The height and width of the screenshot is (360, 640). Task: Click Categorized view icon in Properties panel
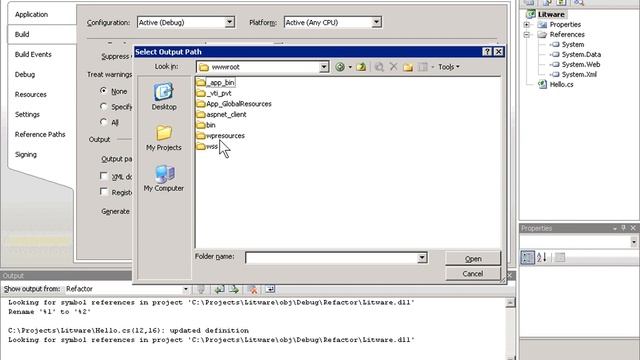(527, 258)
